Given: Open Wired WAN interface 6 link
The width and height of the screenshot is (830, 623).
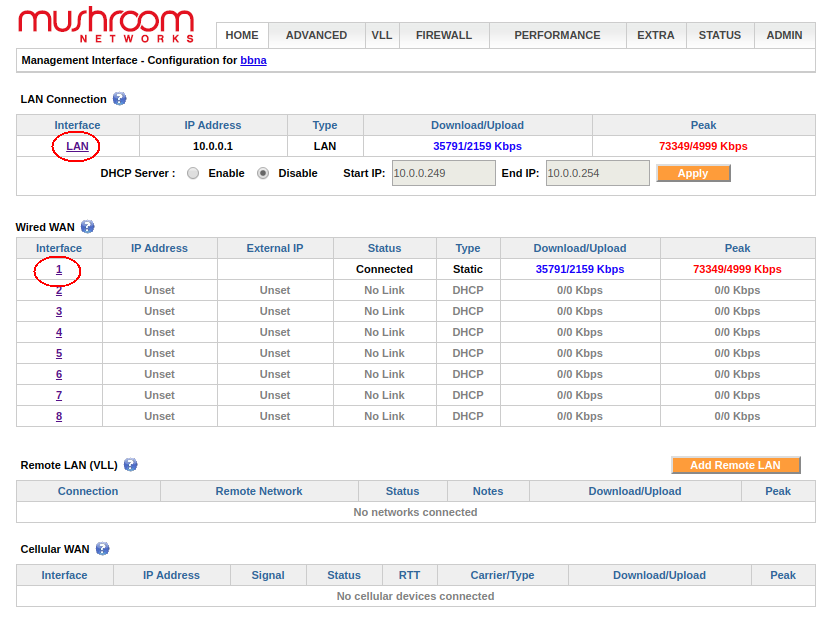Looking at the screenshot, I should click(59, 374).
